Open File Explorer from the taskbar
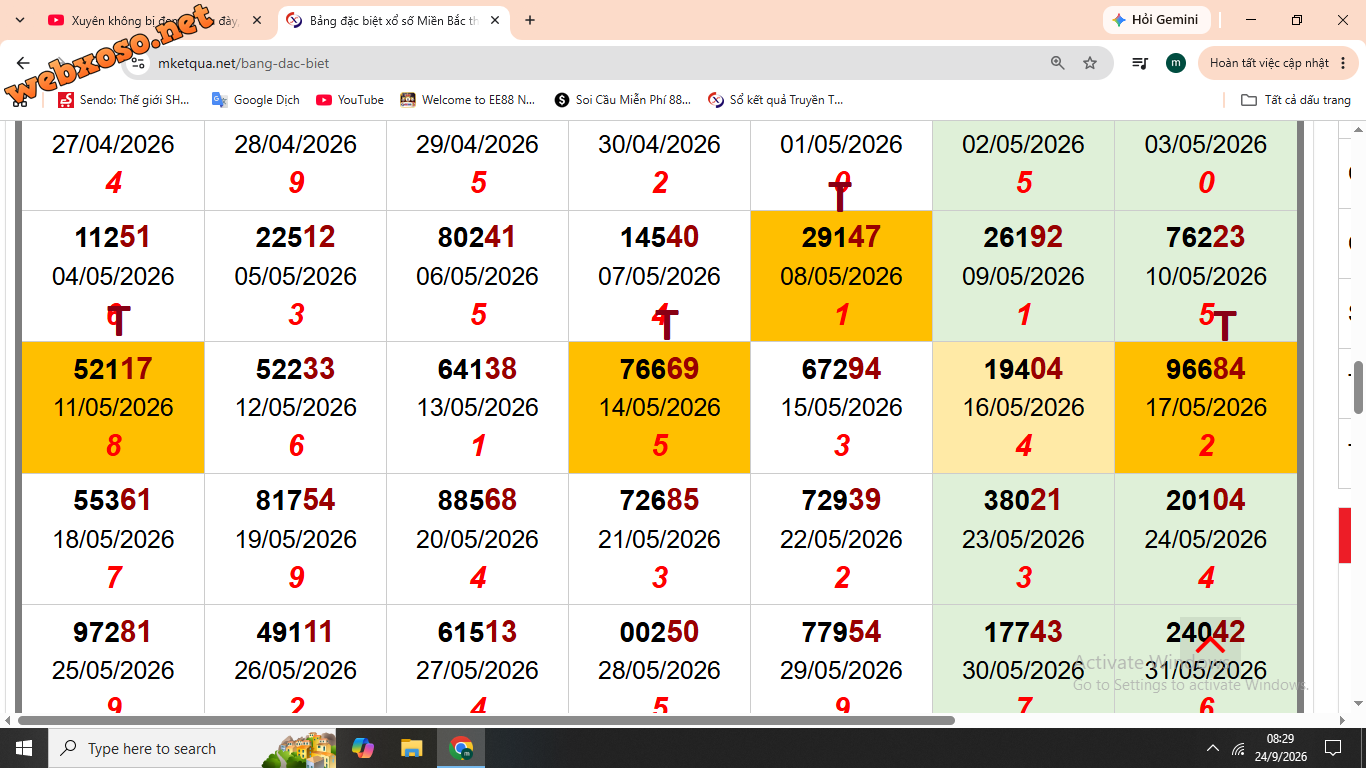Image resolution: width=1366 pixels, height=768 pixels. (x=411, y=748)
